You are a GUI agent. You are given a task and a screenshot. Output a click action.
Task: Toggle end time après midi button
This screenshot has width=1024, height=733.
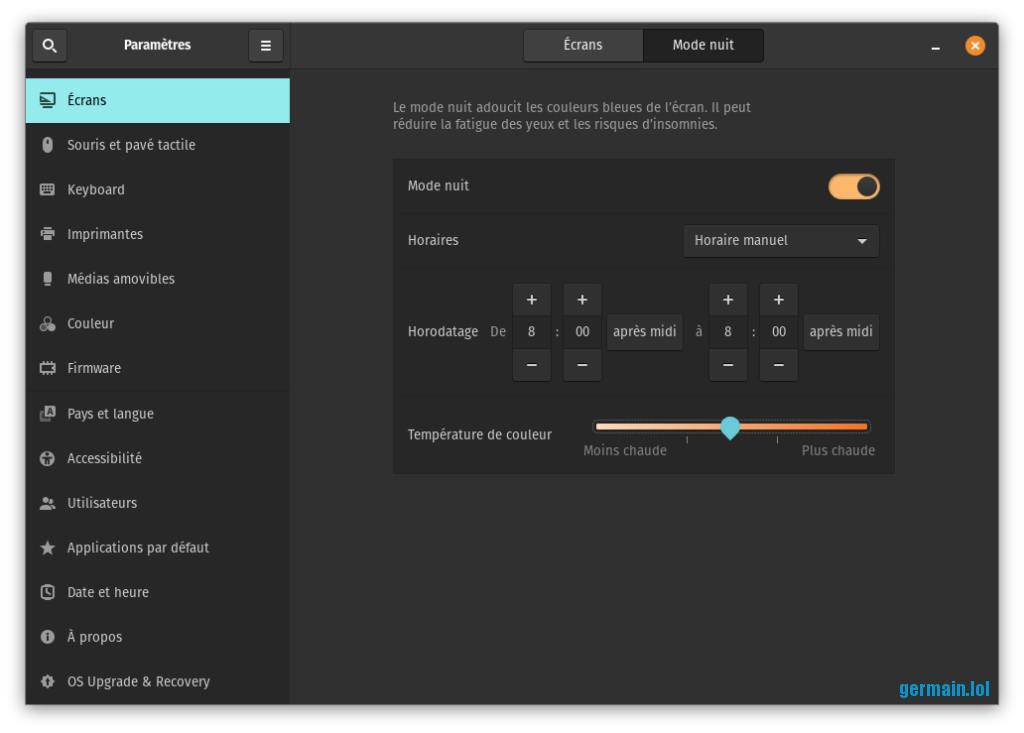(841, 332)
